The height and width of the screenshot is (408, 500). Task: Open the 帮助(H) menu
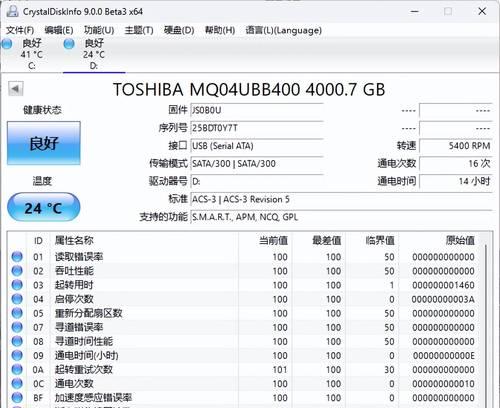tap(220, 30)
